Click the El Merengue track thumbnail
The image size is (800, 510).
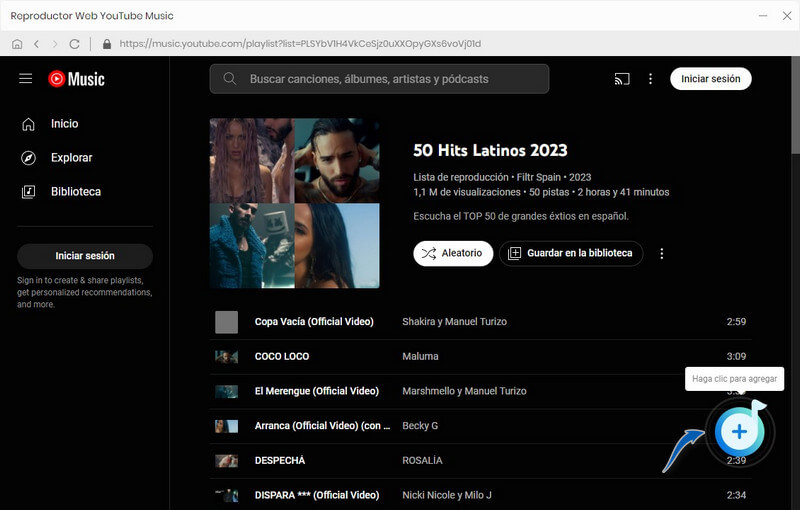point(227,391)
